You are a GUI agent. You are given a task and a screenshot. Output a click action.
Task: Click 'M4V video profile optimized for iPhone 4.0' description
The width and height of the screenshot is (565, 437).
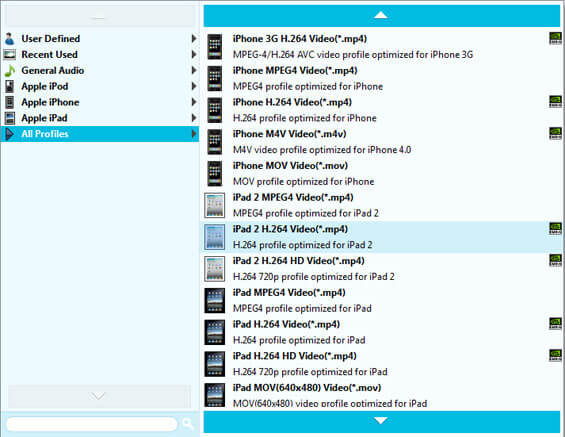(322, 150)
